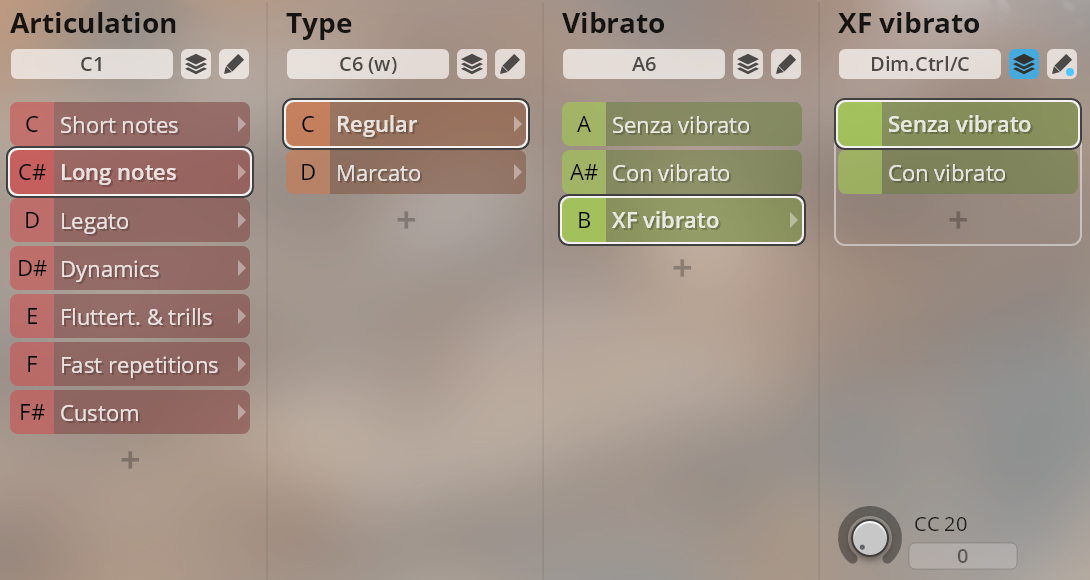Click the layers stack icon under Type
Screen dimensions: 1090x580
pos(472,65)
